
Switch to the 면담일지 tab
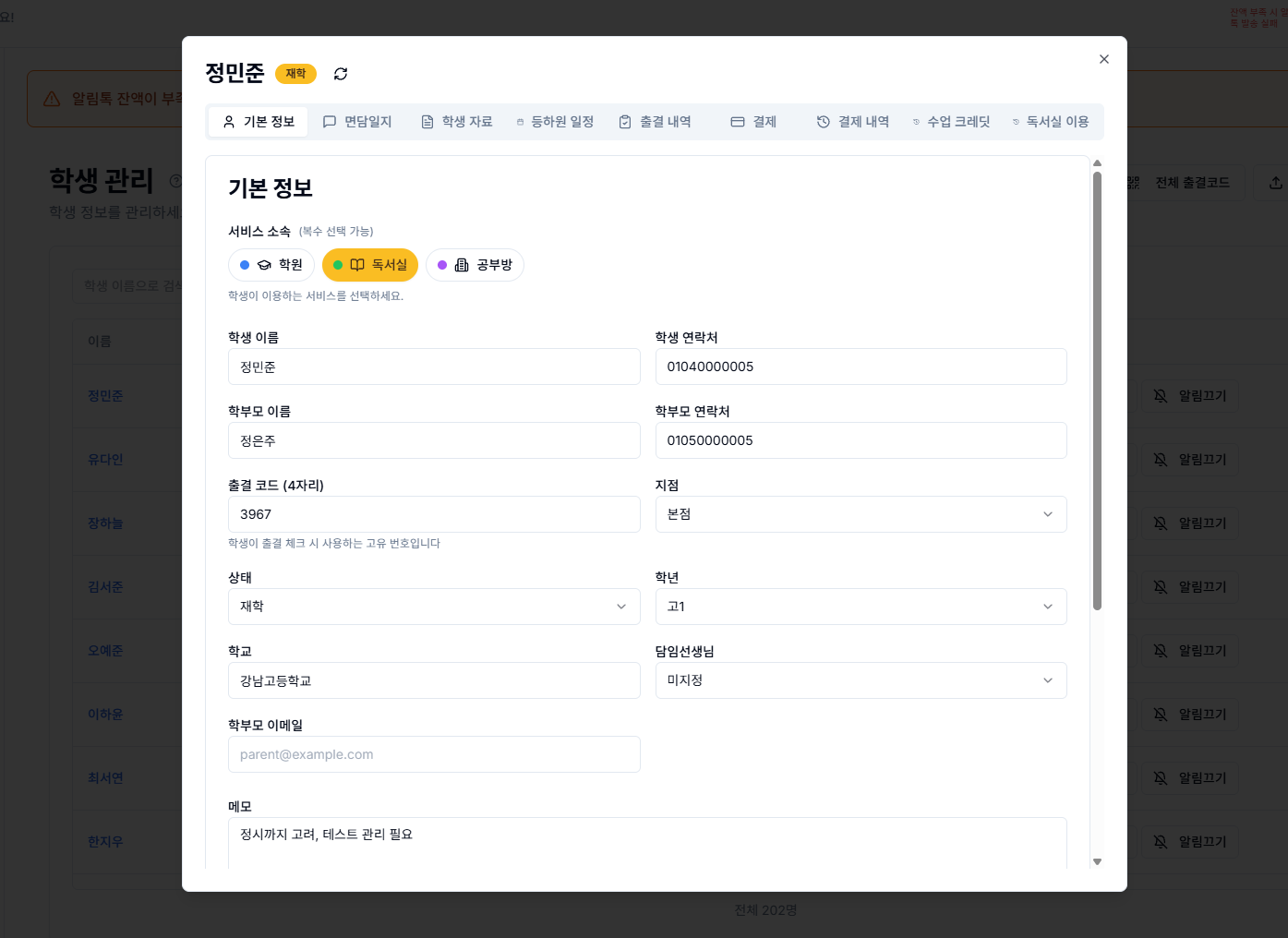357,122
